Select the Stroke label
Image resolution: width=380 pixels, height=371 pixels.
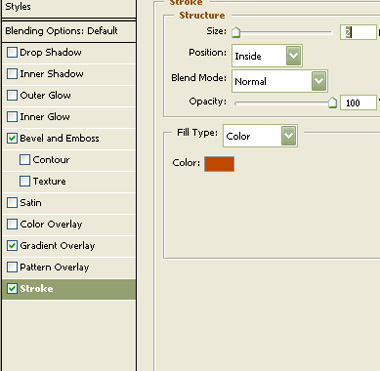(x=36, y=289)
